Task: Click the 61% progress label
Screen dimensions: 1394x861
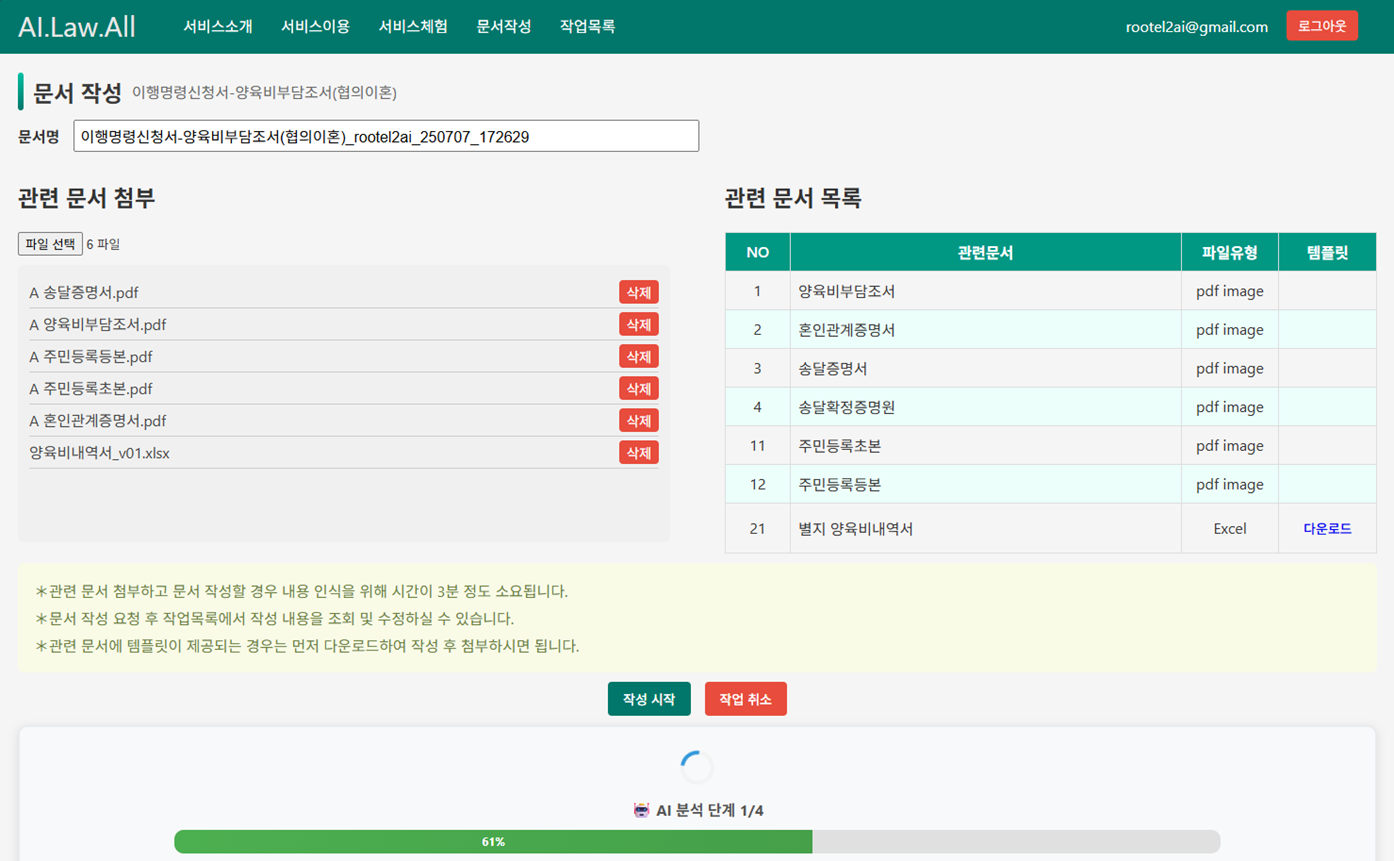Action: [x=493, y=842]
